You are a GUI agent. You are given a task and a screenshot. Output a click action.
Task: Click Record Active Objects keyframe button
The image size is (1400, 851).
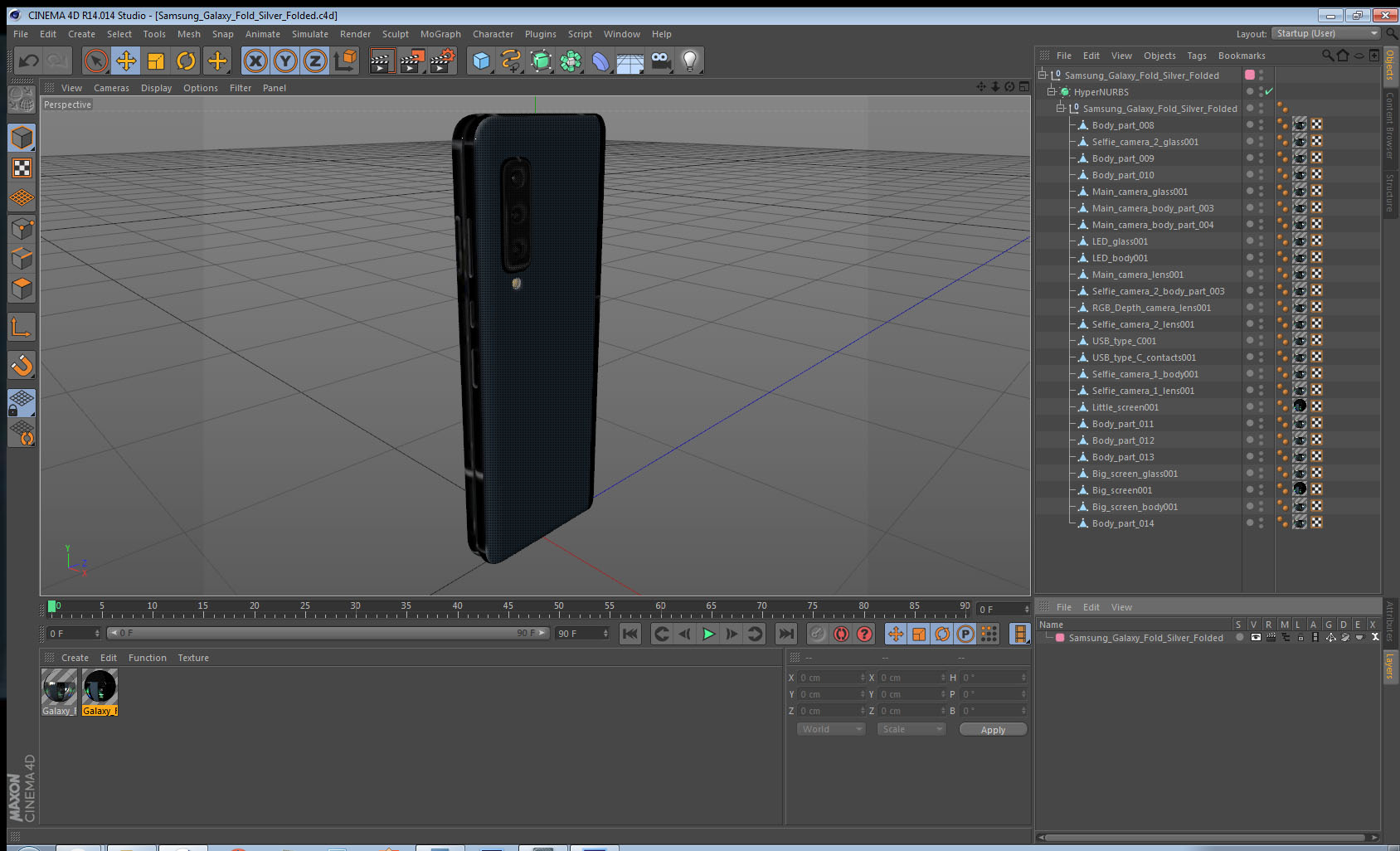pos(818,634)
